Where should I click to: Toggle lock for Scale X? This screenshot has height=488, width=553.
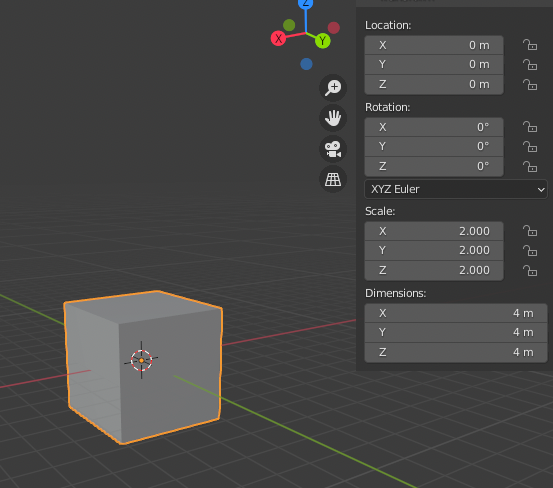(530, 231)
